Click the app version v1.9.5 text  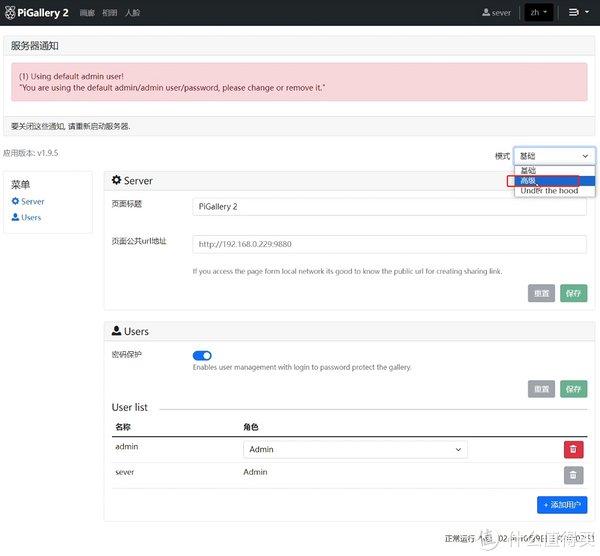[x=31, y=153]
